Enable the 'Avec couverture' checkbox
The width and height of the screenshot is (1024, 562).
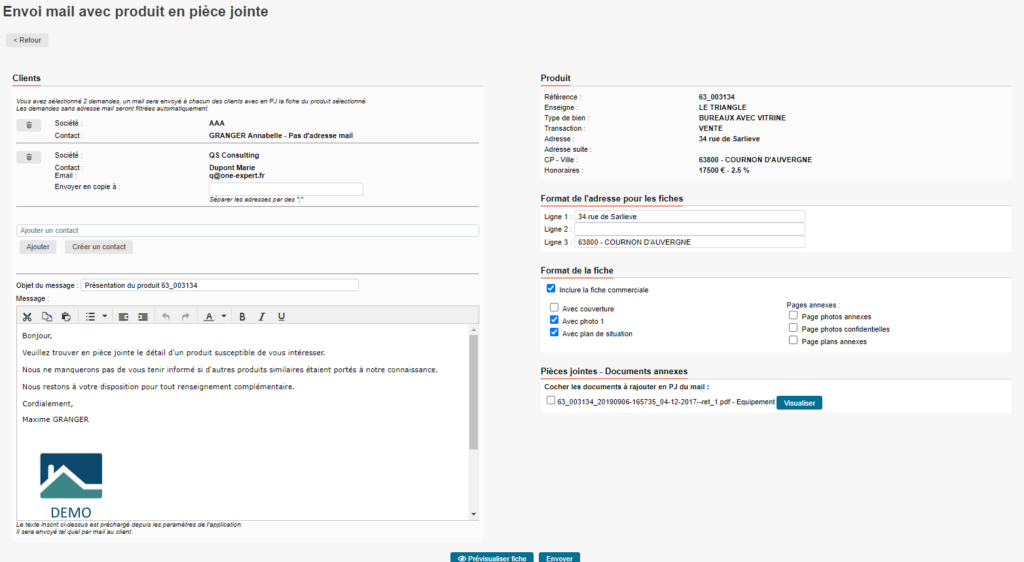point(554,308)
